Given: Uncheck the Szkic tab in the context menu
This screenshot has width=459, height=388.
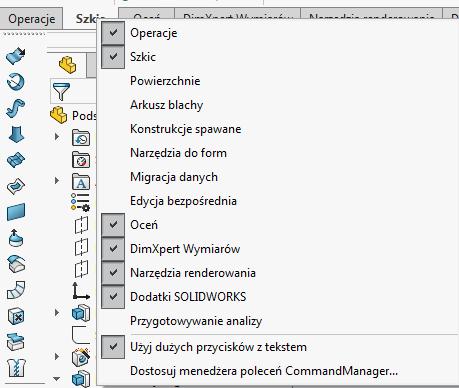Looking at the screenshot, I should click(x=113, y=57).
